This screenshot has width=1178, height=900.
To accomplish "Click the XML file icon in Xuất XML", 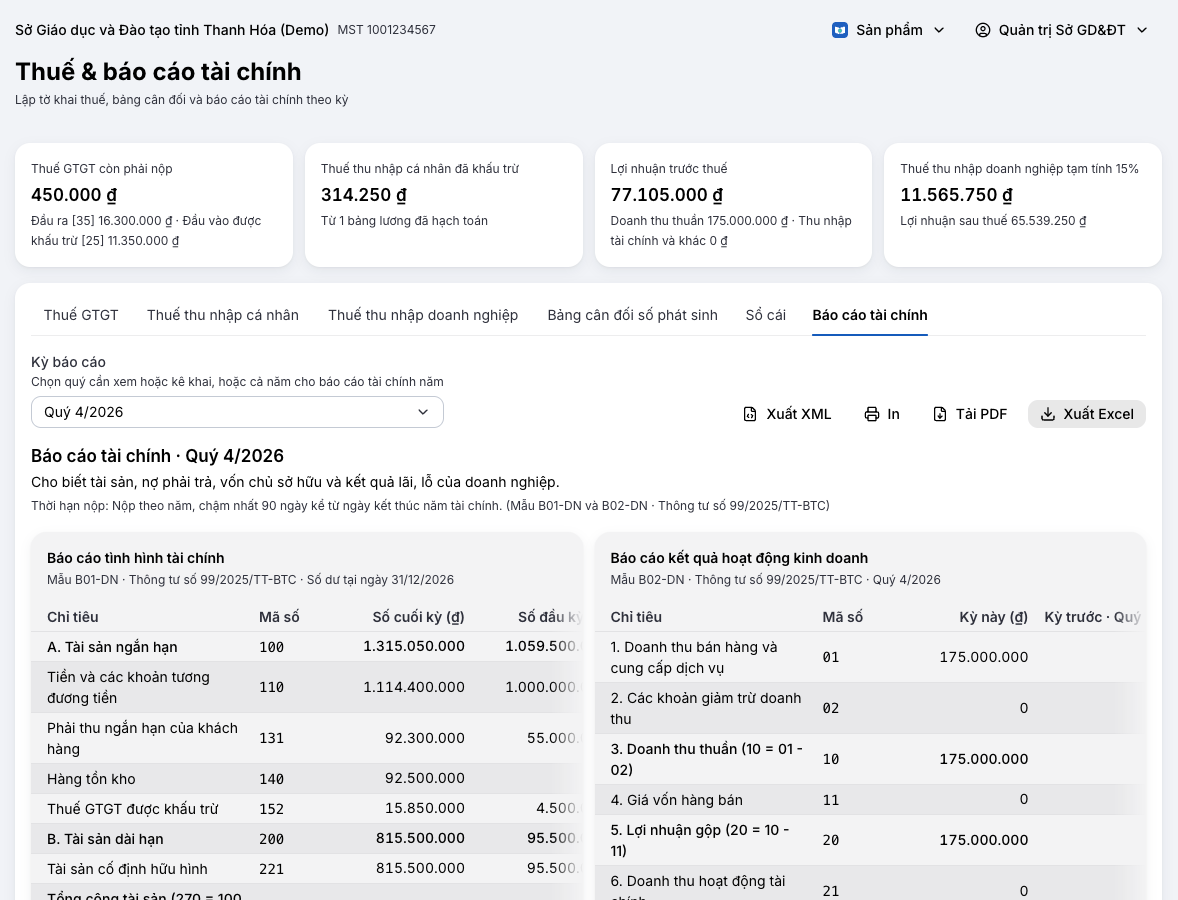I will click(750, 414).
